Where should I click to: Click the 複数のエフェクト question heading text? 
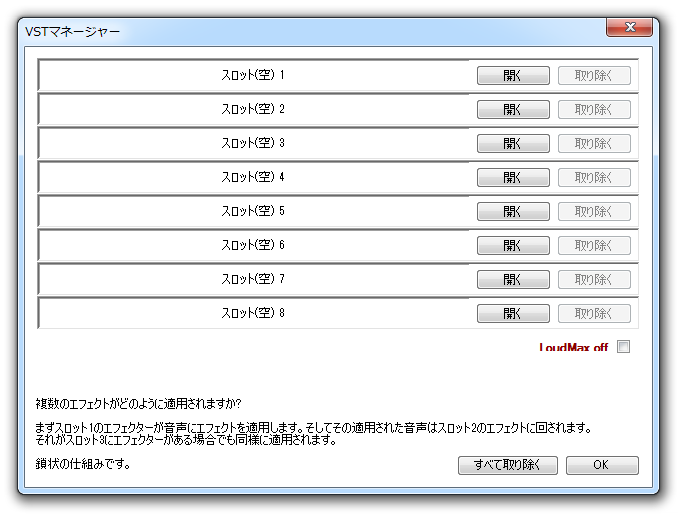138,404
